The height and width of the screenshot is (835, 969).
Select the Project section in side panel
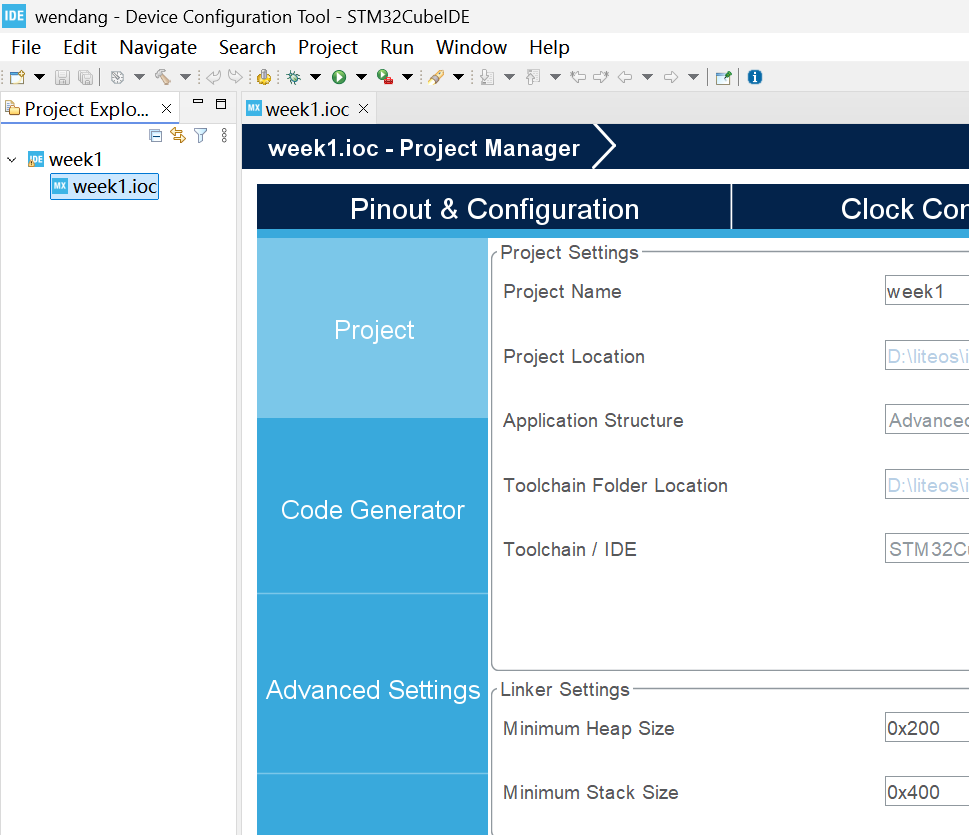coord(373,329)
